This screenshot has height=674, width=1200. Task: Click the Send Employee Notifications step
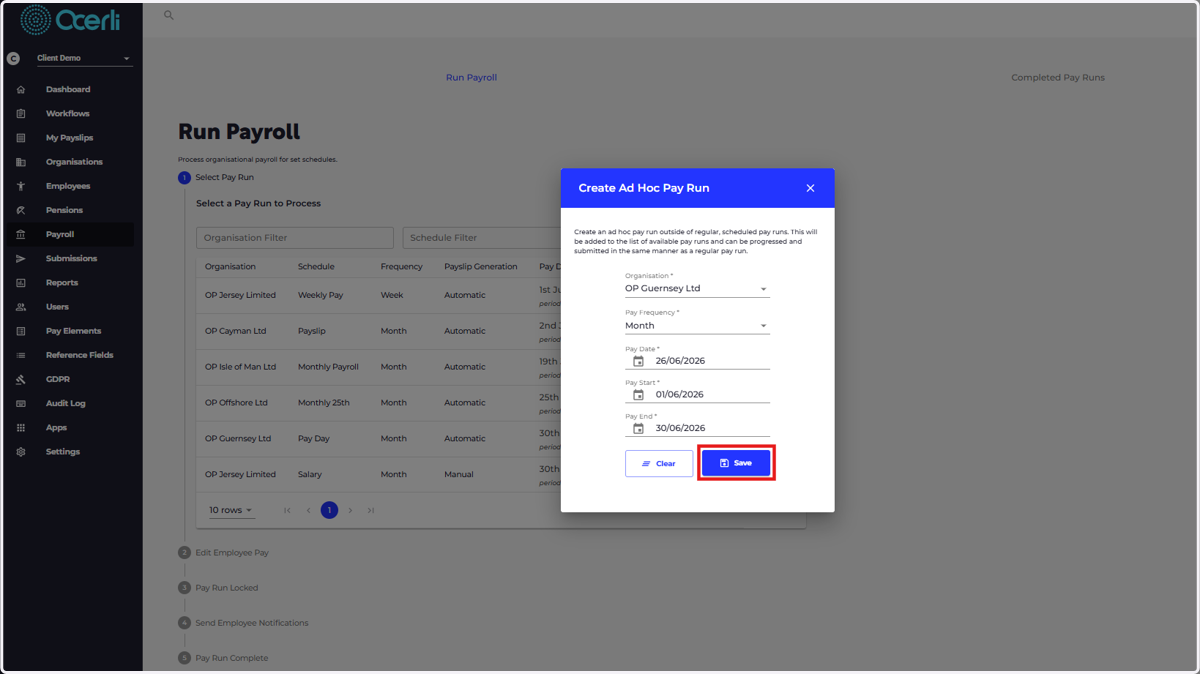[244, 623]
